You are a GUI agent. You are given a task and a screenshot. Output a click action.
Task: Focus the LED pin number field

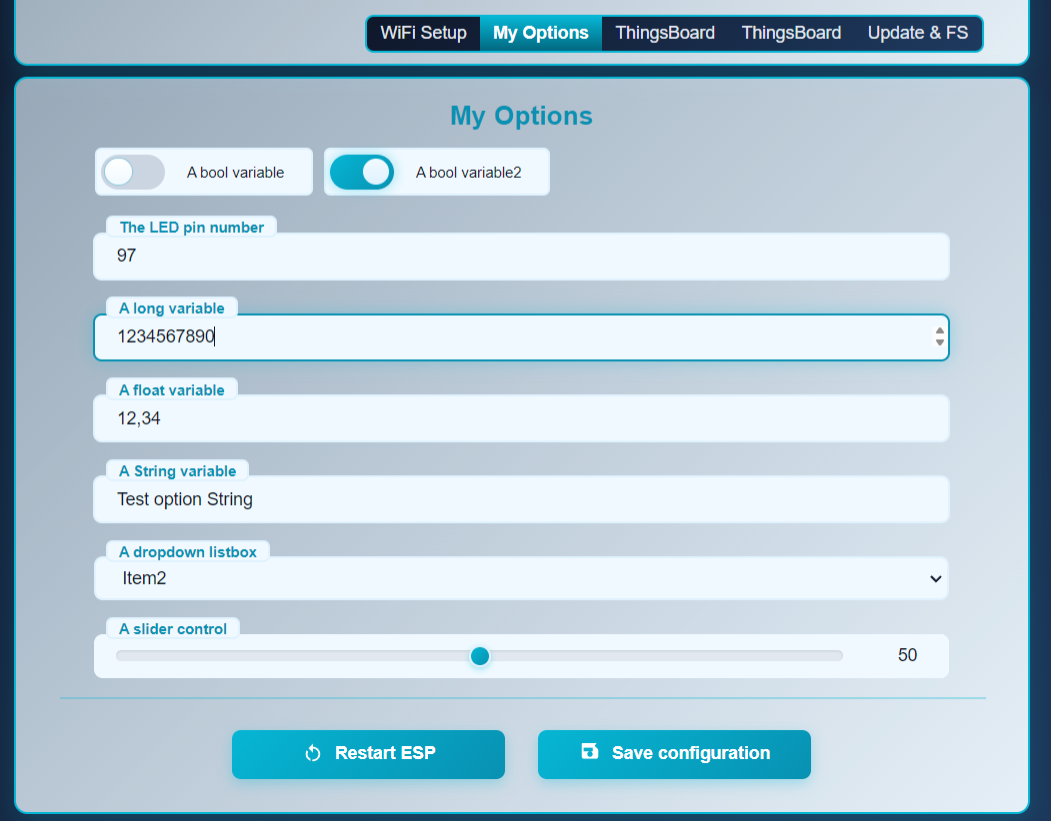[x=521, y=256]
